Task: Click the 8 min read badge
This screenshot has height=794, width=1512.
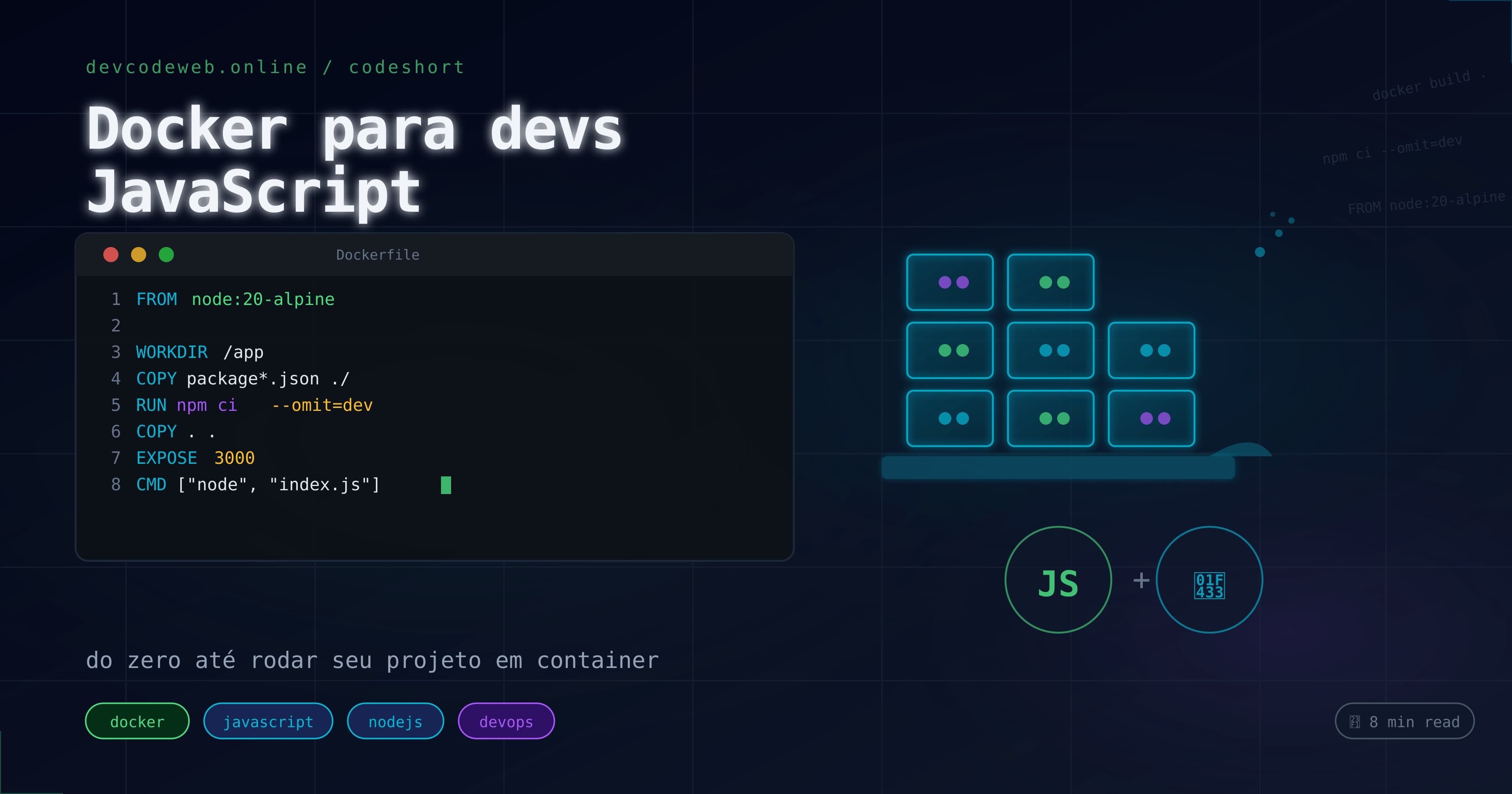Action: (1404, 720)
